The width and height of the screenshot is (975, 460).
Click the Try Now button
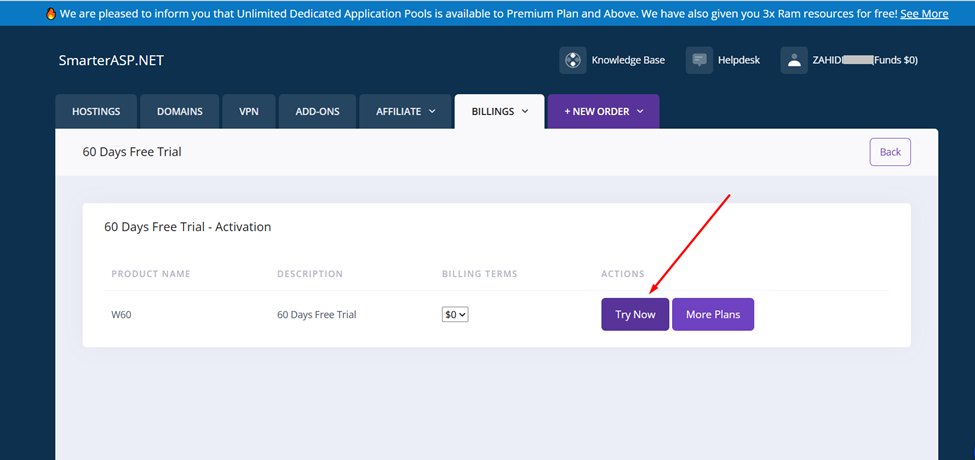[635, 314]
